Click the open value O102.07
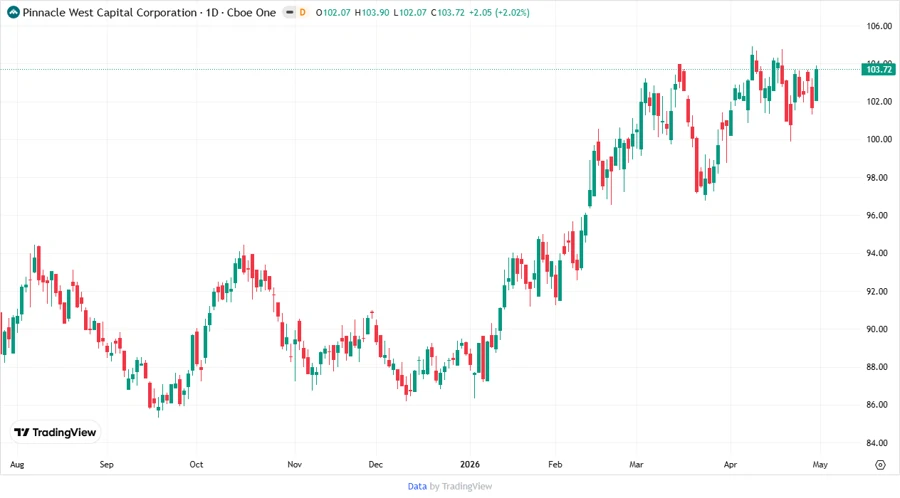This screenshot has width=900, height=498. tap(333, 12)
